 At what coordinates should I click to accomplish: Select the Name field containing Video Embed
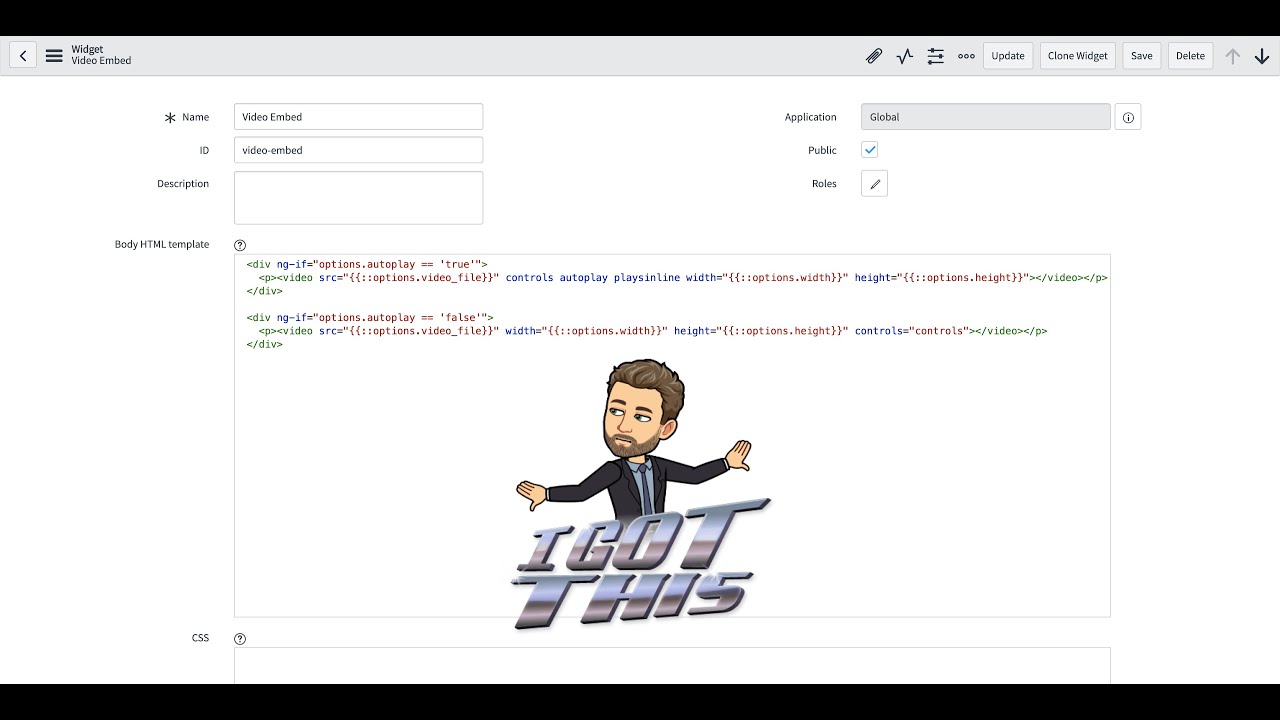pos(358,116)
